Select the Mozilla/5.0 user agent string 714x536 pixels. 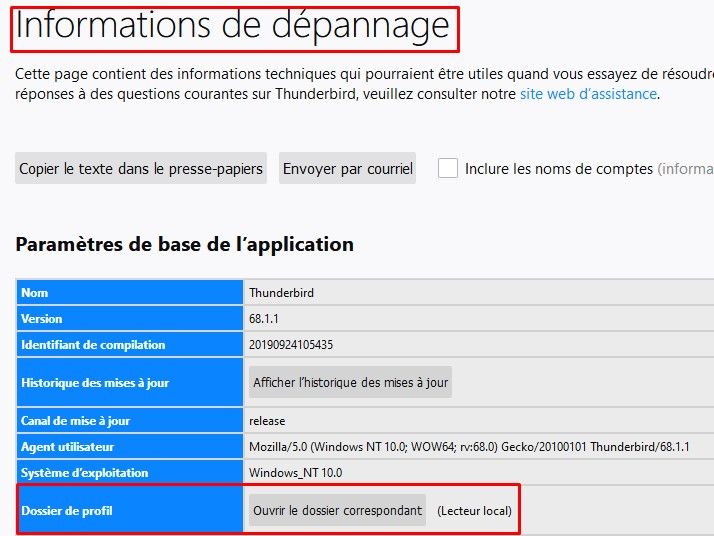469,447
